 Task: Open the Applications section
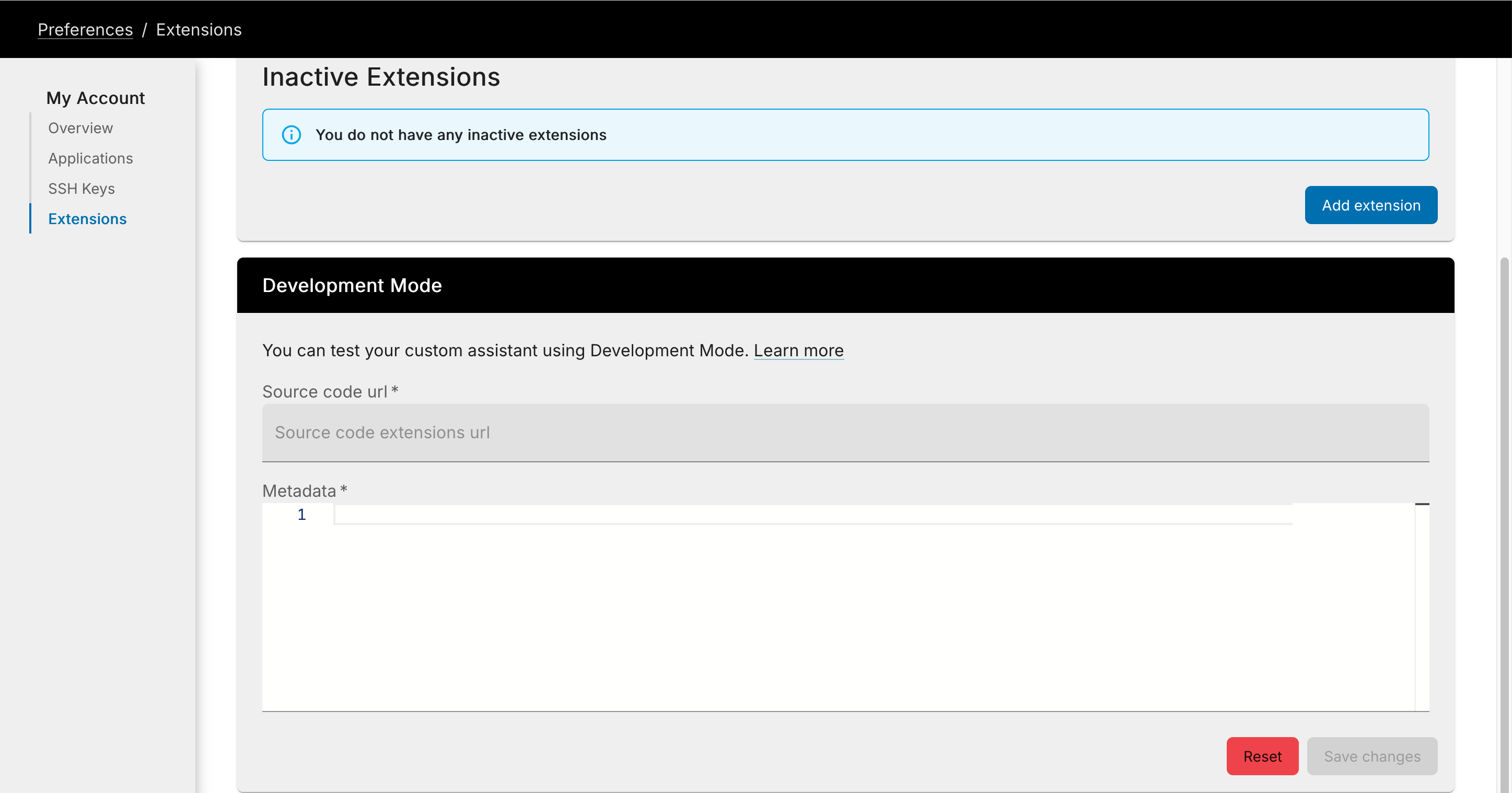pos(90,158)
